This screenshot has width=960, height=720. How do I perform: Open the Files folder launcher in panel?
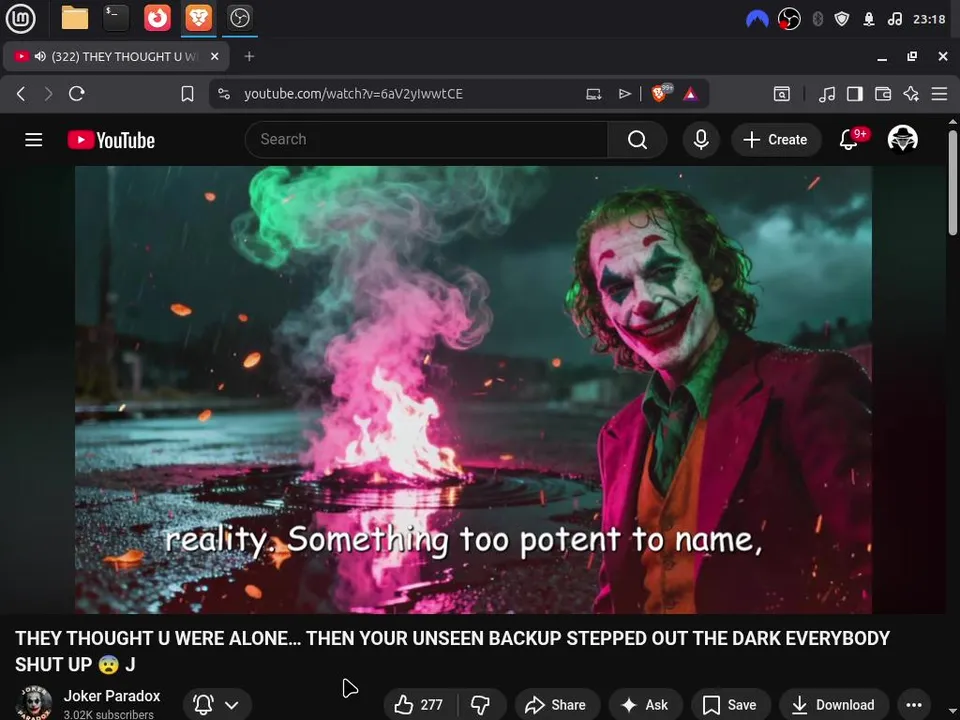75,18
